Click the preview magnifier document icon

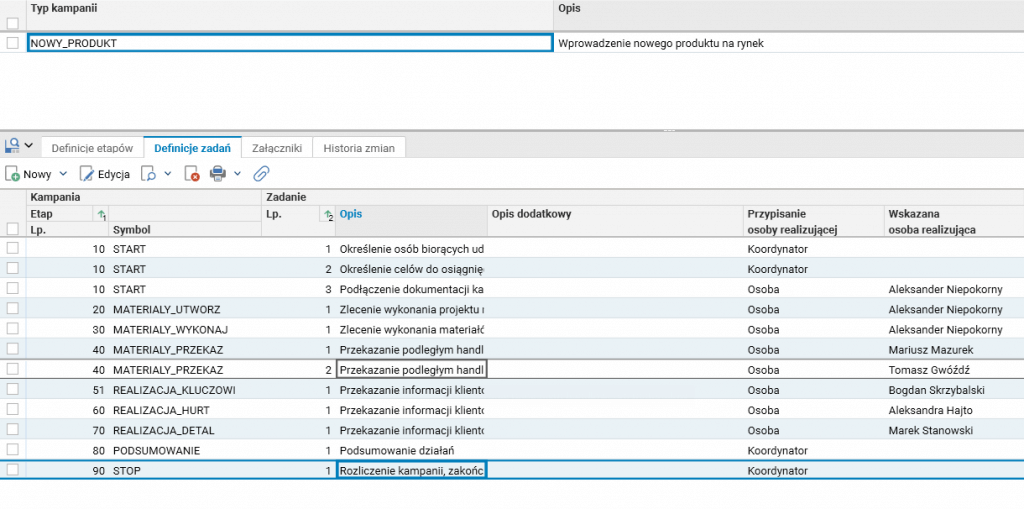pyautogui.click(x=148, y=174)
